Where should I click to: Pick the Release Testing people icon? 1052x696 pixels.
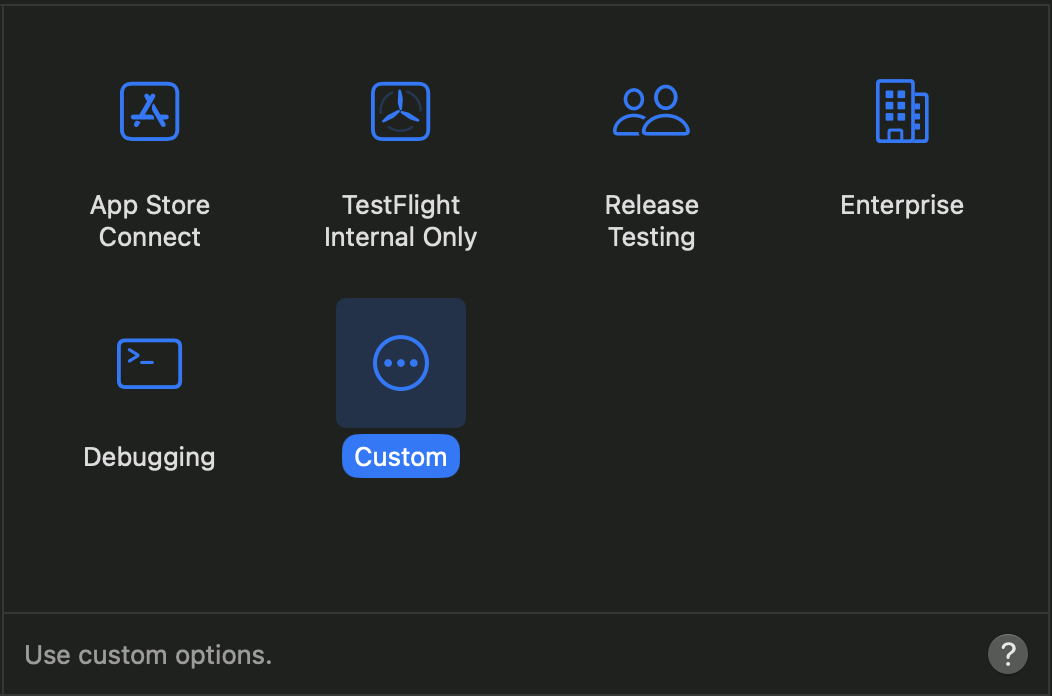click(651, 111)
